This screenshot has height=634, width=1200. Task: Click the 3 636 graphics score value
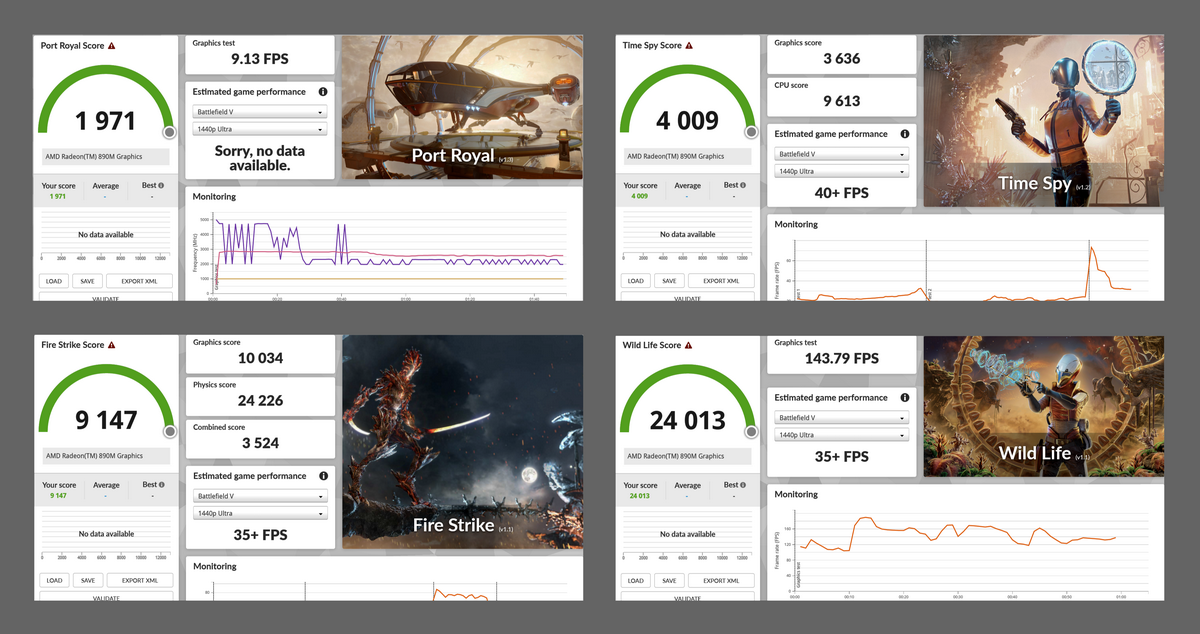[842, 59]
